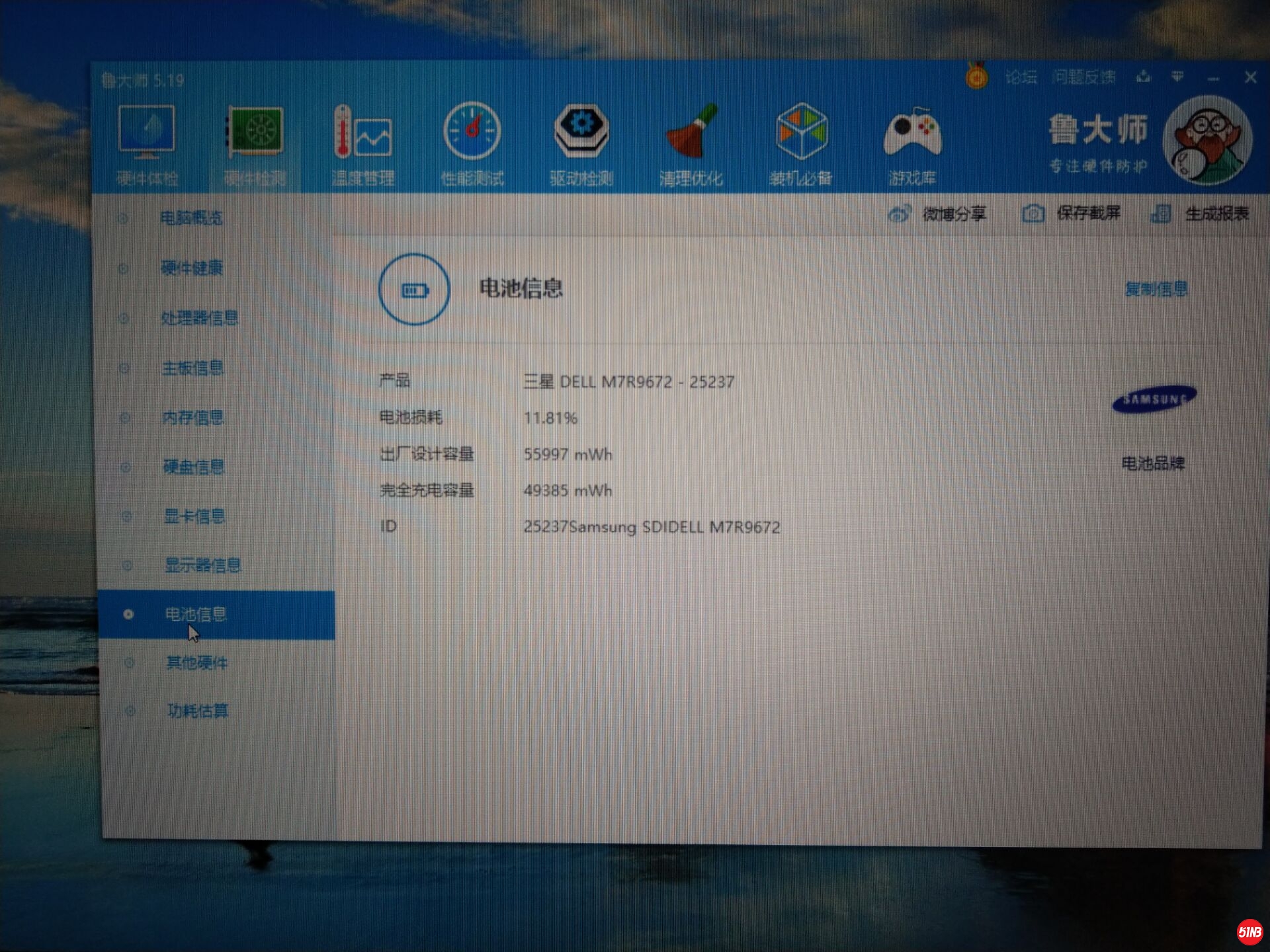The image size is (1270, 952).
Task: Open 硬盘信息 sidebar item
Action: click(x=193, y=467)
